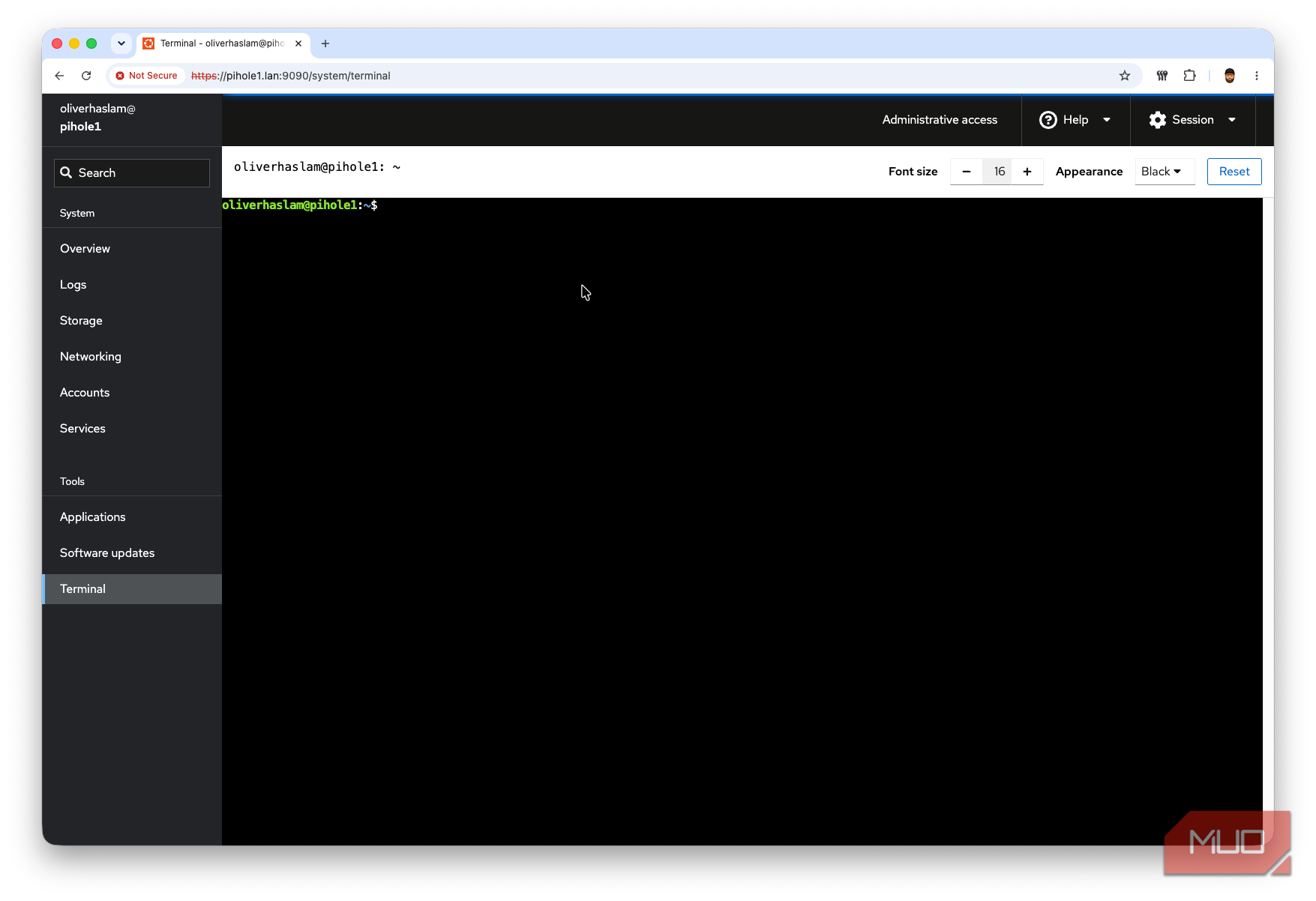Screen dimensions: 1316x901
Task: Open the Applications page
Action: [x=132, y=517]
